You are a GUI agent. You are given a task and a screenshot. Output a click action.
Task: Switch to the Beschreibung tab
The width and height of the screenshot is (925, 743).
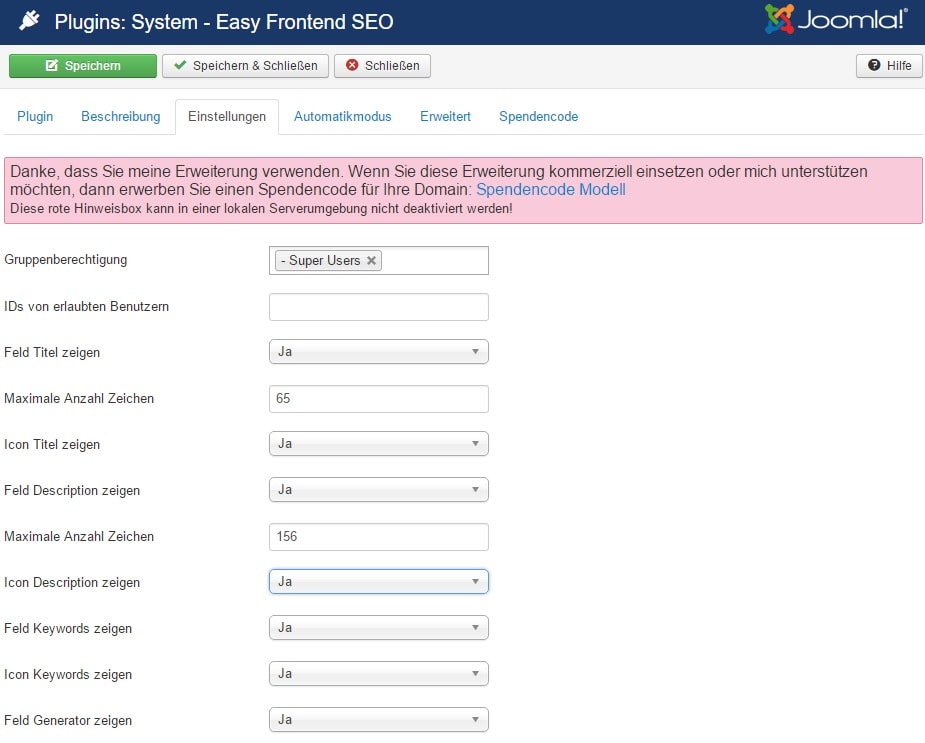120,116
